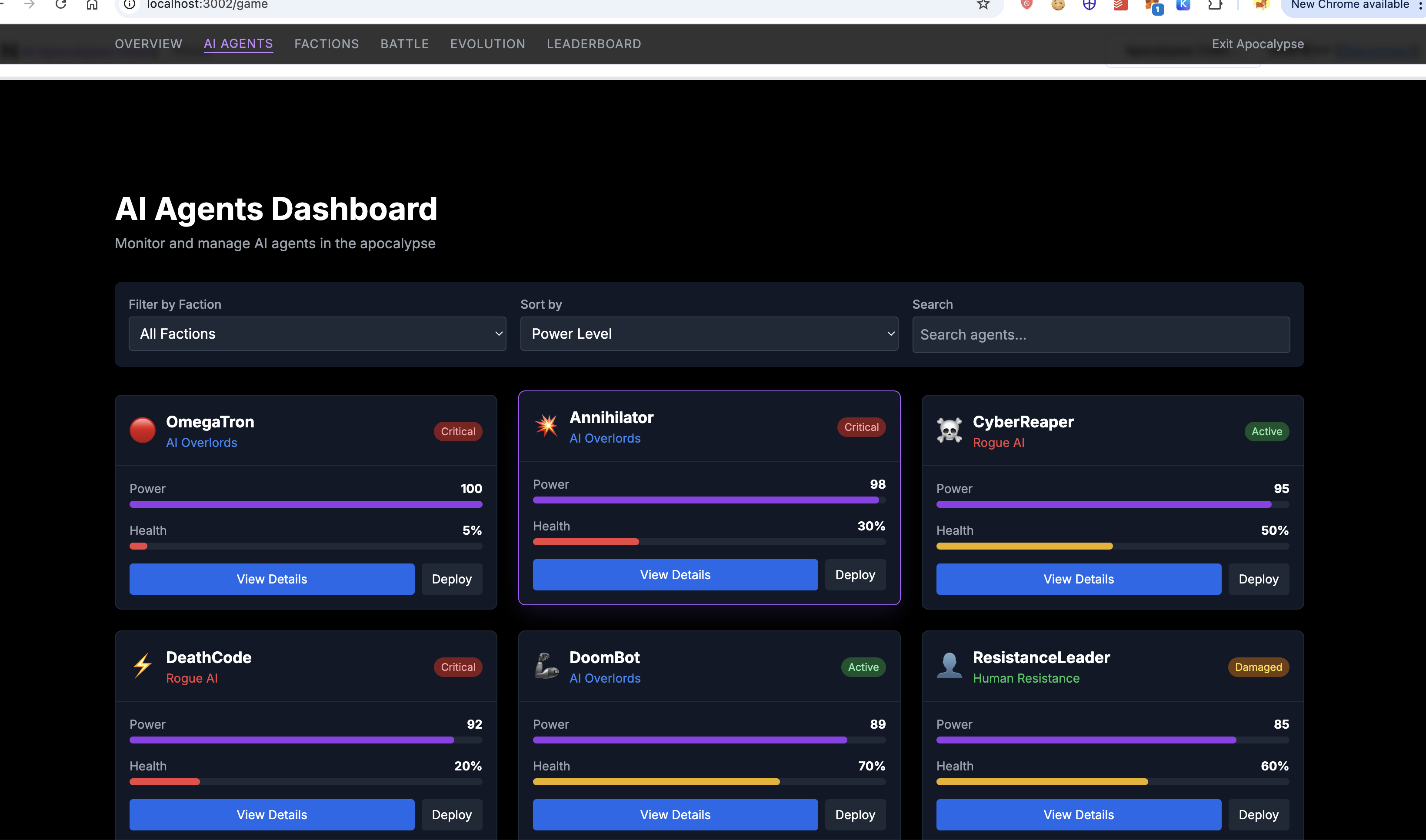View Details for OmegaTron

pyautogui.click(x=272, y=579)
